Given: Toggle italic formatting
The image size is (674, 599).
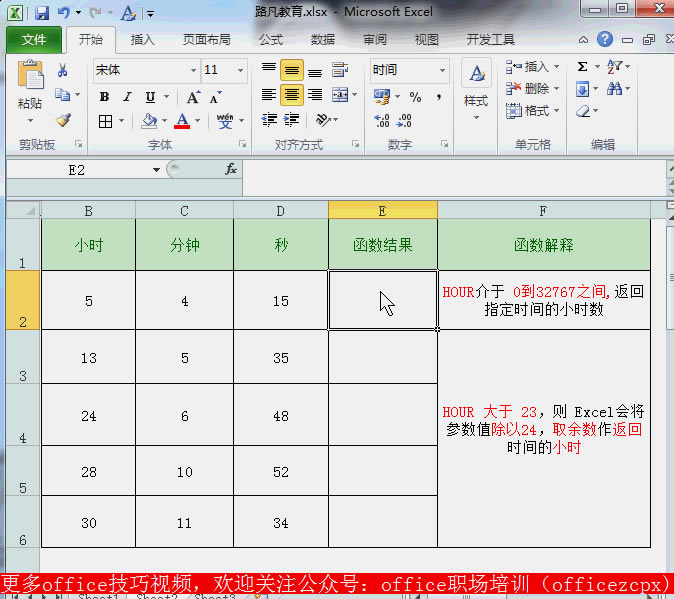Looking at the screenshot, I should (127, 97).
